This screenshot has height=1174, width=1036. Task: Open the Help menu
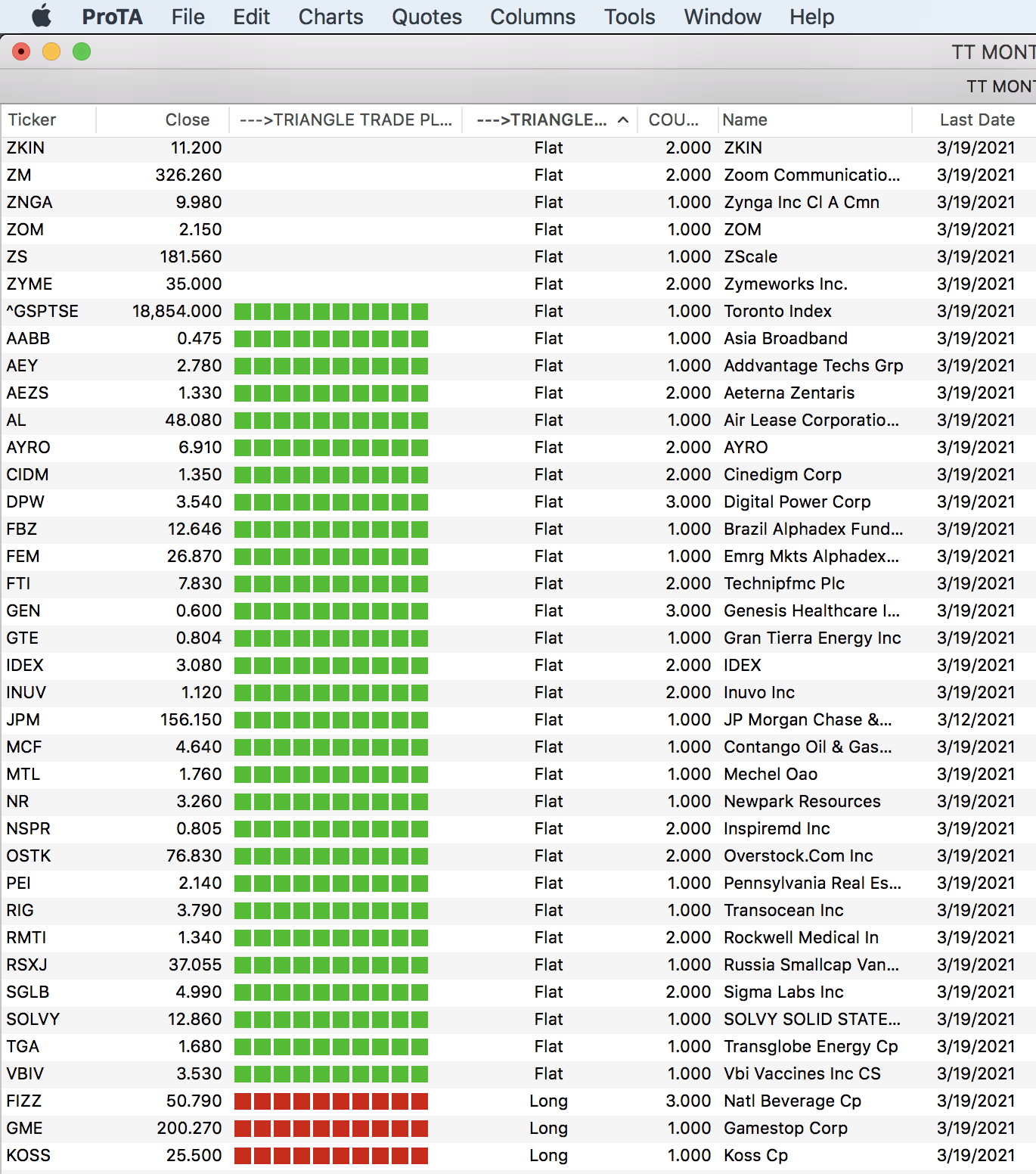coord(811,17)
